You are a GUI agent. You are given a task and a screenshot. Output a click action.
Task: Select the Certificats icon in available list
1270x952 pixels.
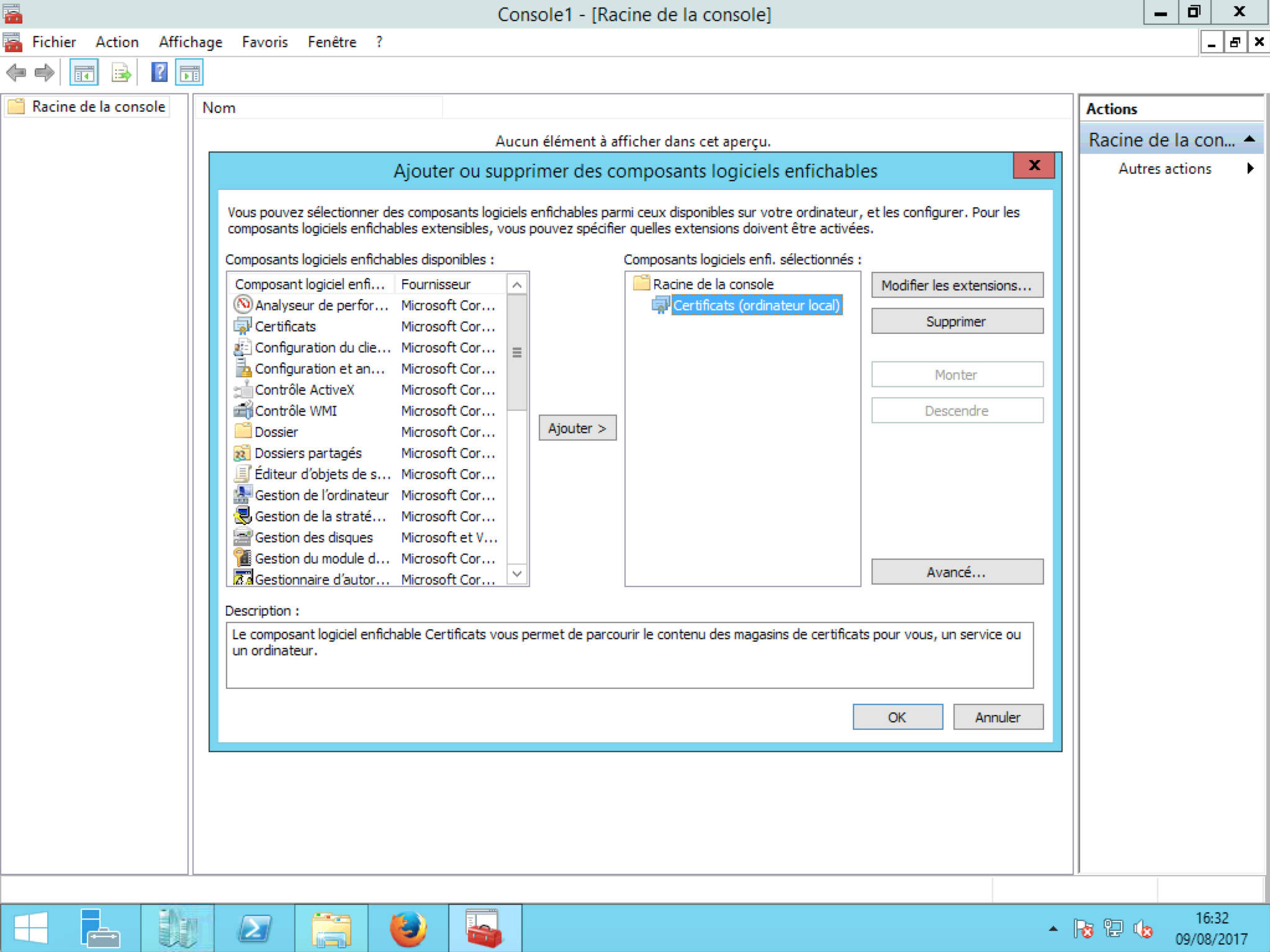pos(243,326)
